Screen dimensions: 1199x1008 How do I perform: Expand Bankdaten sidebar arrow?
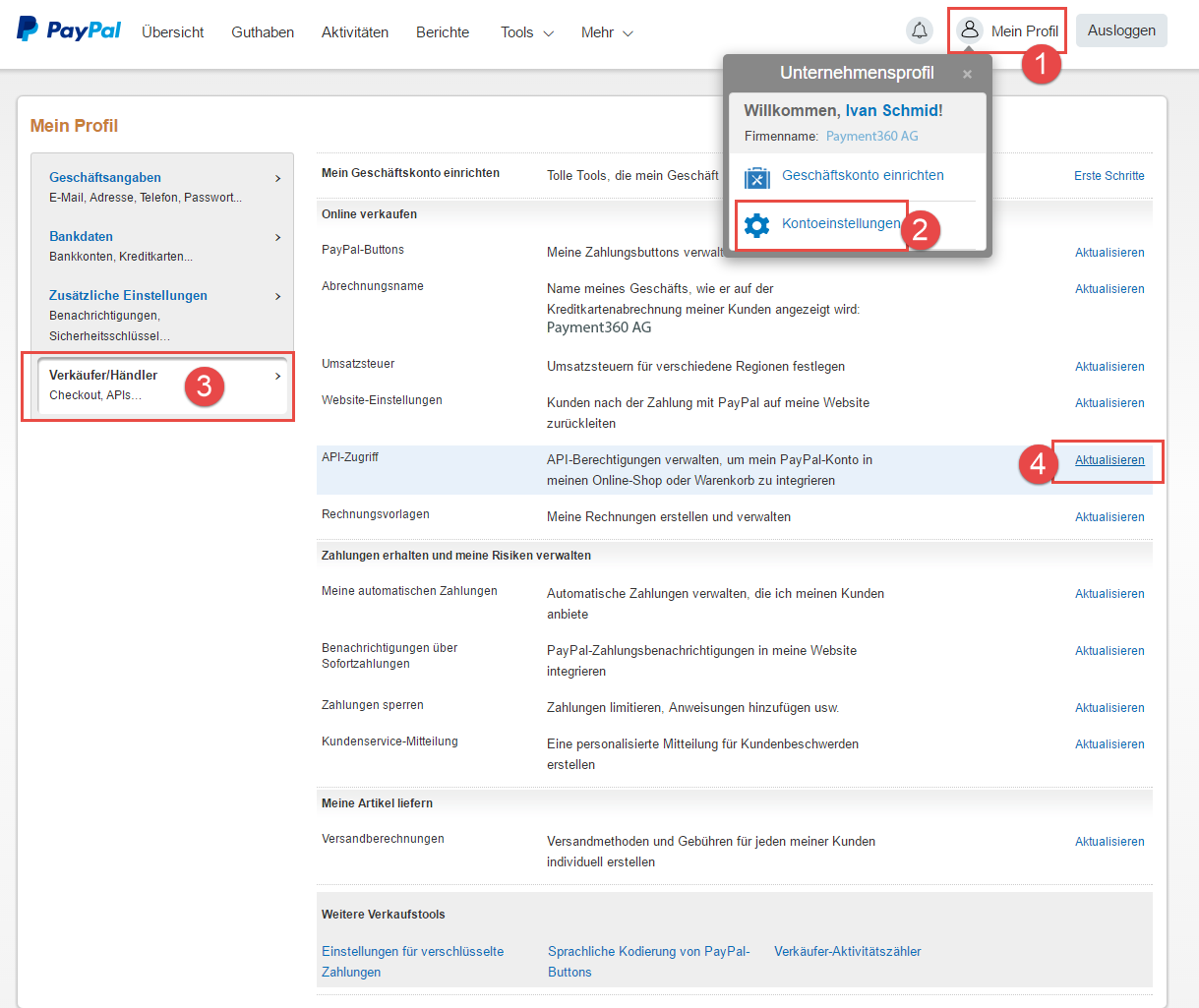click(x=278, y=237)
